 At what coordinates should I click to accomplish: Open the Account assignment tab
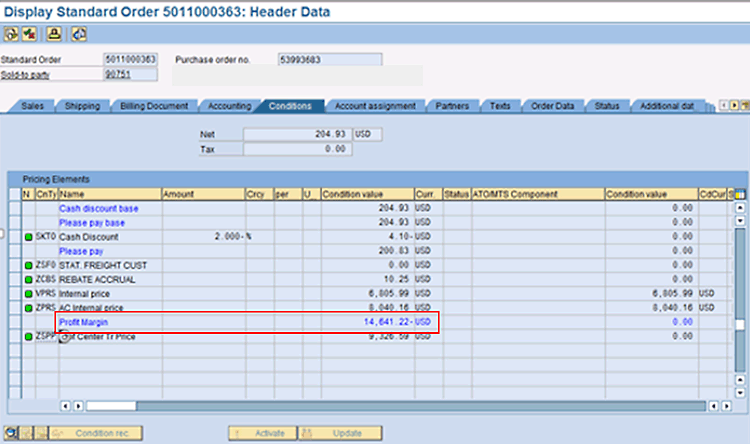click(376, 106)
